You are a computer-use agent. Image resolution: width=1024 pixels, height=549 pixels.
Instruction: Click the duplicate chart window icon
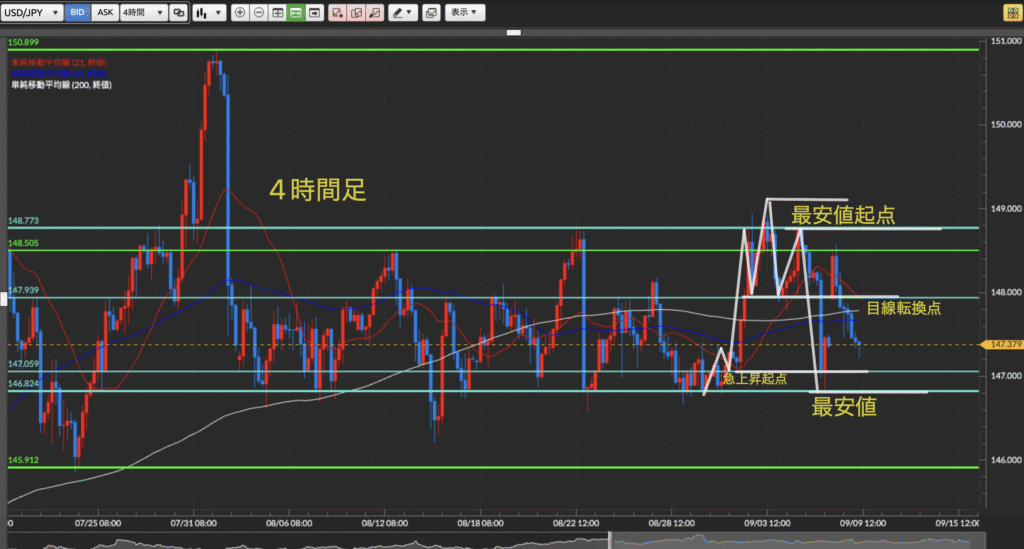click(178, 12)
